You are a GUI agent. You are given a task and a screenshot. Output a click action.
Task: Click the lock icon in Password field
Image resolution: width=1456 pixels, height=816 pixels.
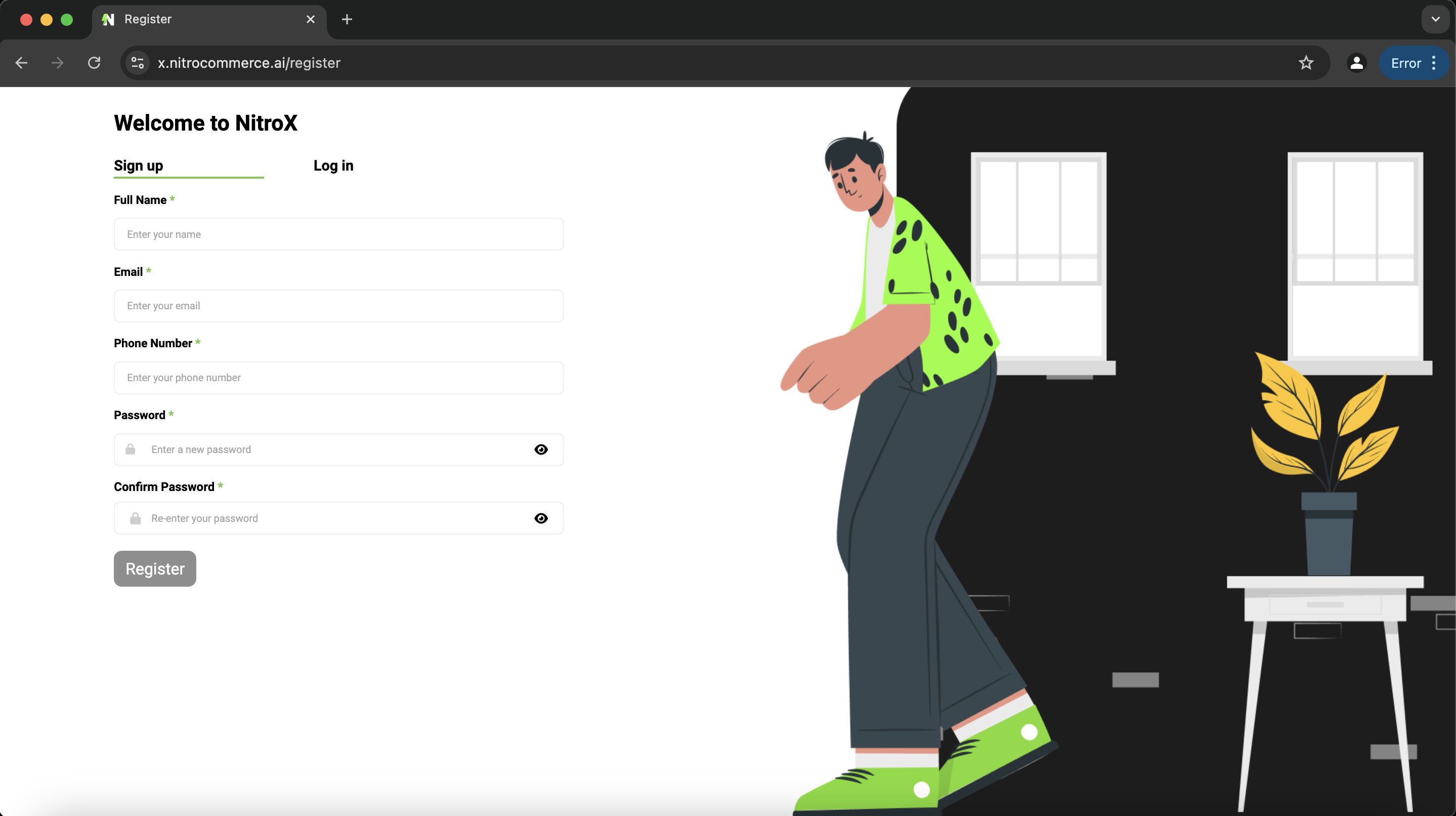click(131, 449)
